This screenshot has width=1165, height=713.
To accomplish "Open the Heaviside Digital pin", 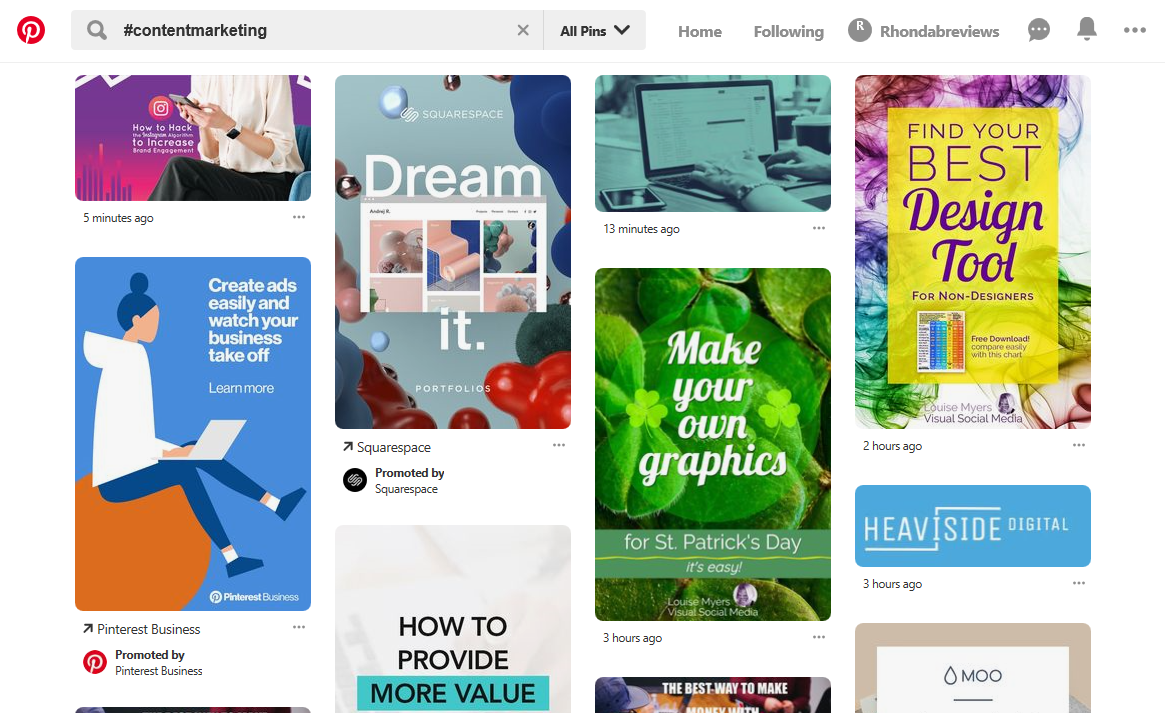I will tap(973, 526).
